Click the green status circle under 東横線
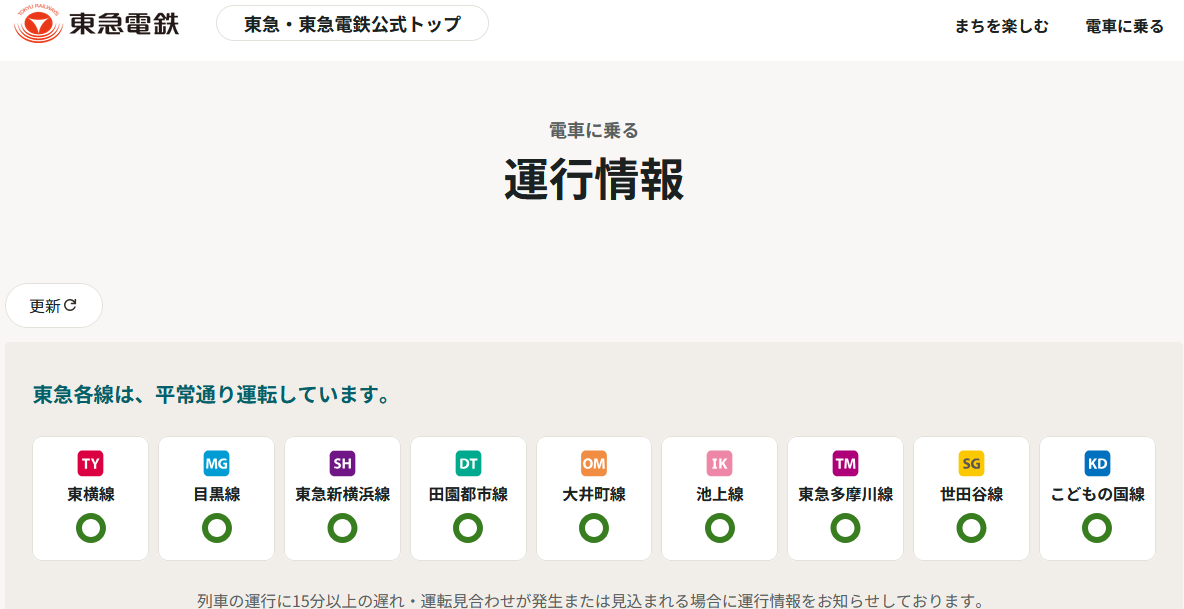 [91, 528]
